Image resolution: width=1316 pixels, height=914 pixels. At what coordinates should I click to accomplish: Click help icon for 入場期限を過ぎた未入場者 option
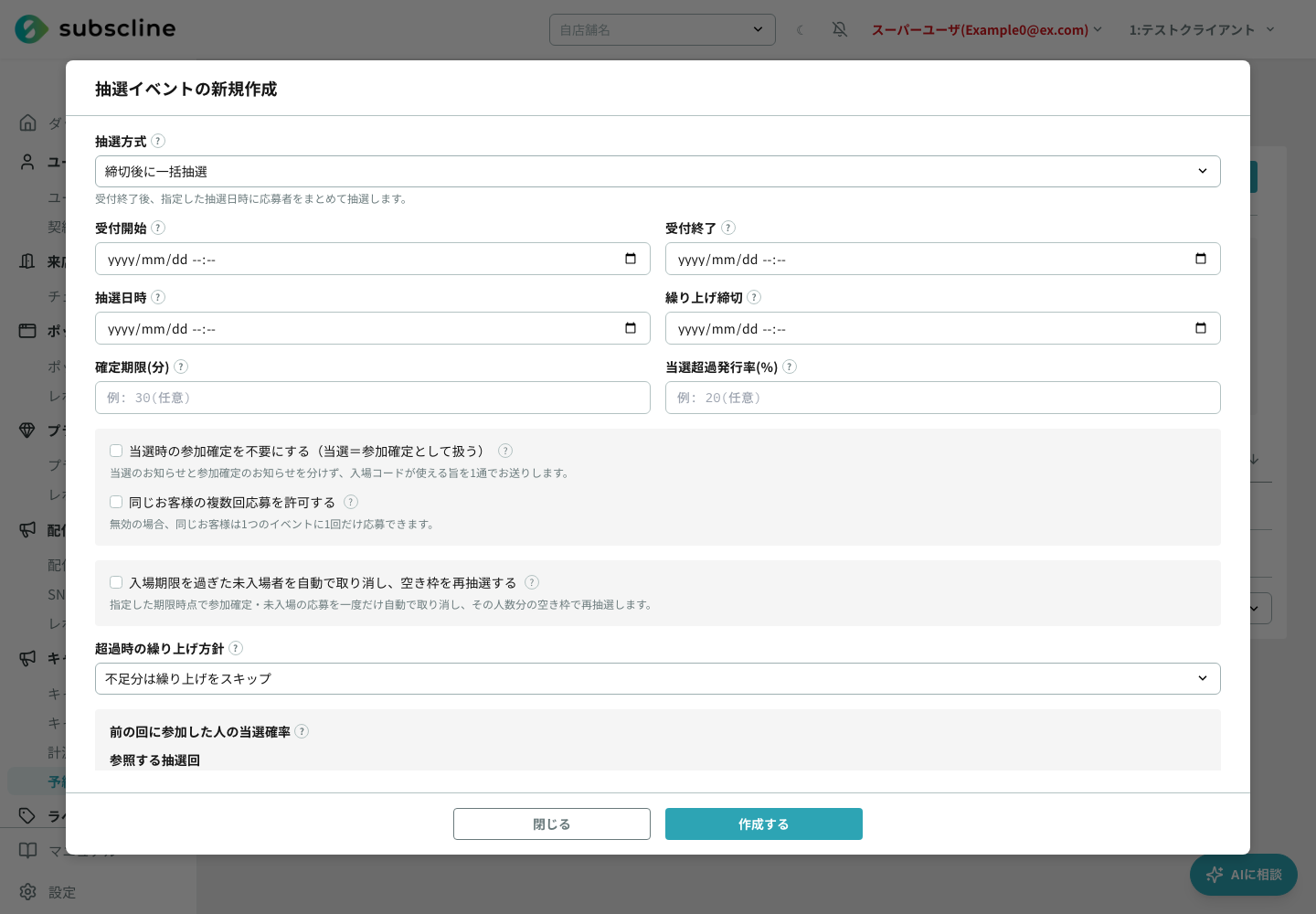click(x=532, y=582)
